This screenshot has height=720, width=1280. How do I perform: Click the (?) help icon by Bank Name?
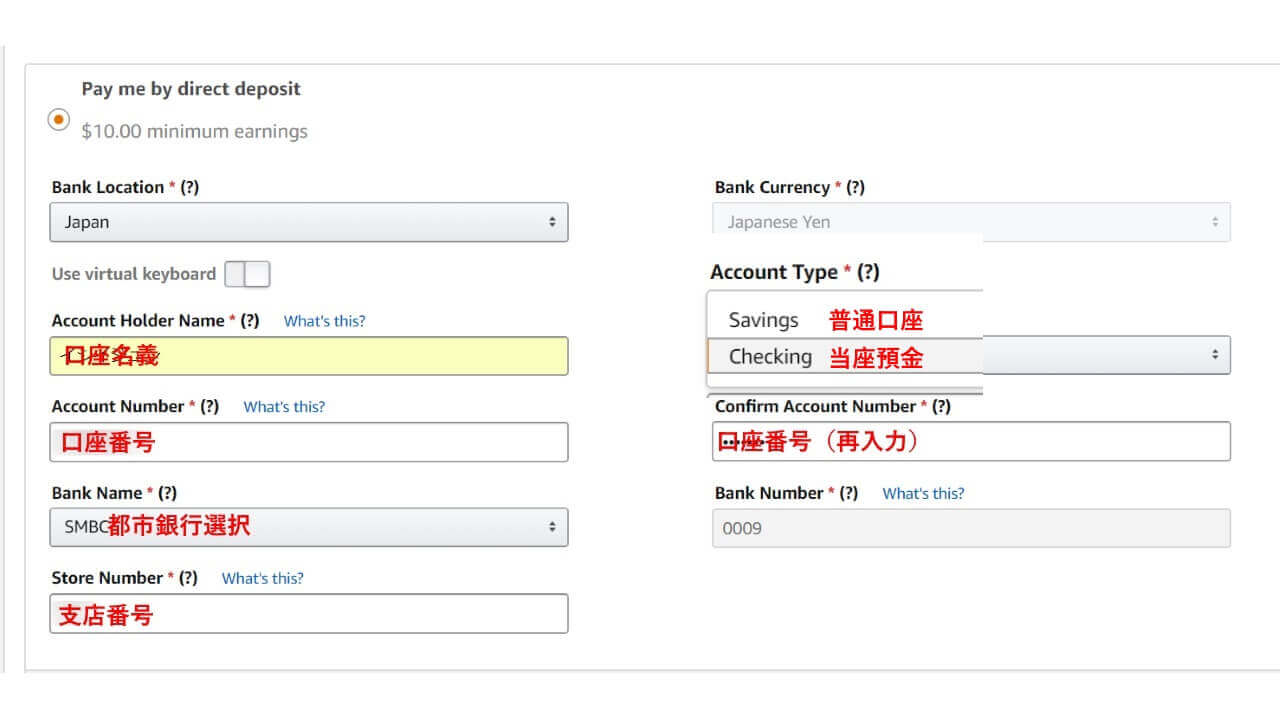(x=167, y=493)
